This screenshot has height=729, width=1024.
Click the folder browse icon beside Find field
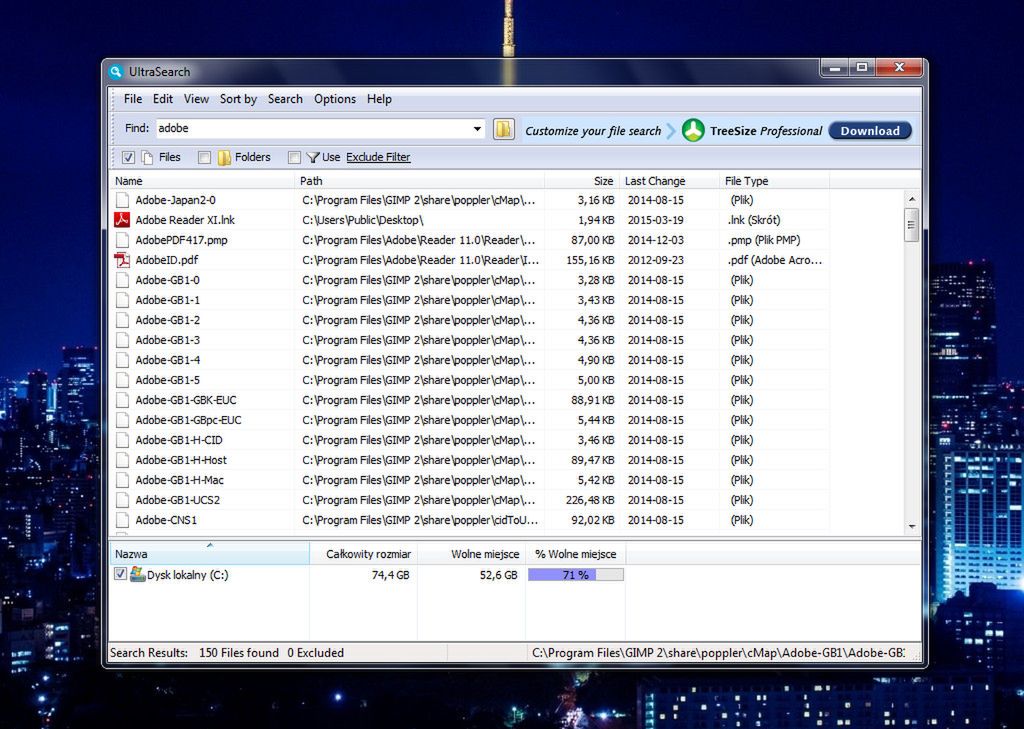(504, 129)
